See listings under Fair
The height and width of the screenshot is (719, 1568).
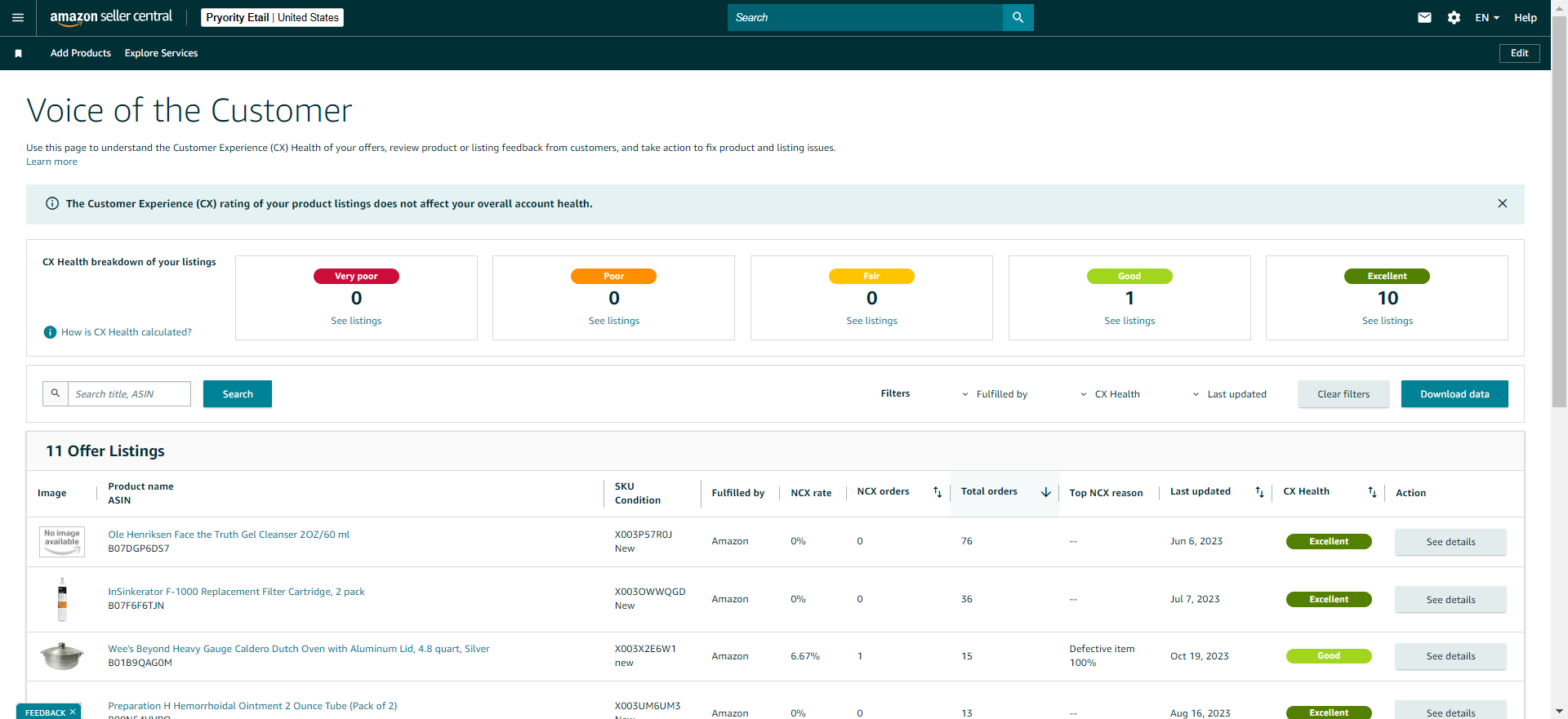click(x=871, y=321)
